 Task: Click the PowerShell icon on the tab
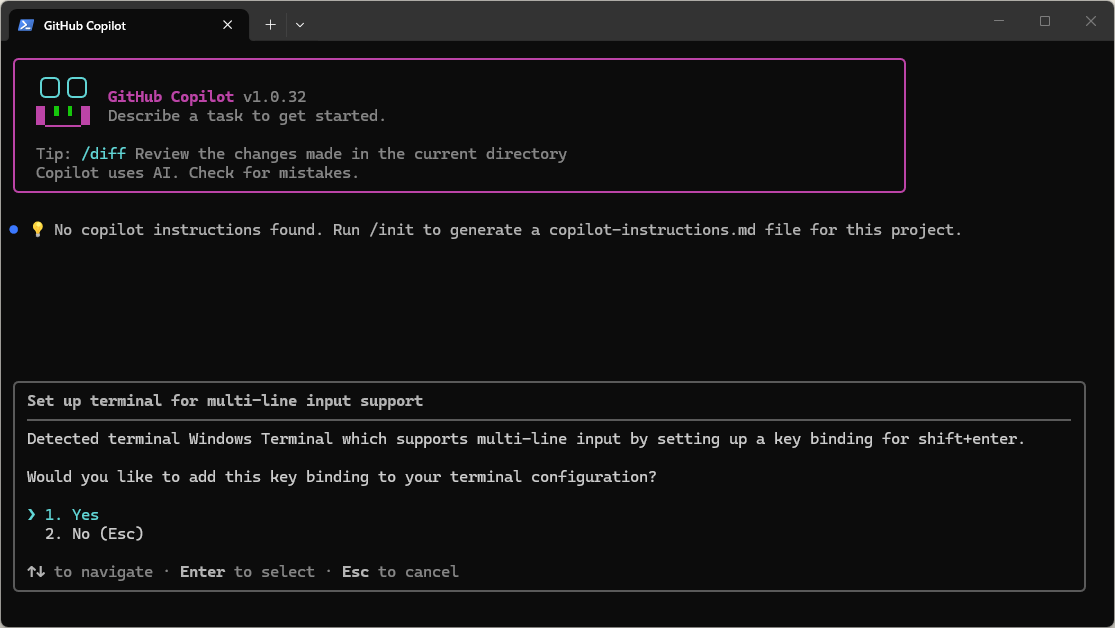coord(26,25)
